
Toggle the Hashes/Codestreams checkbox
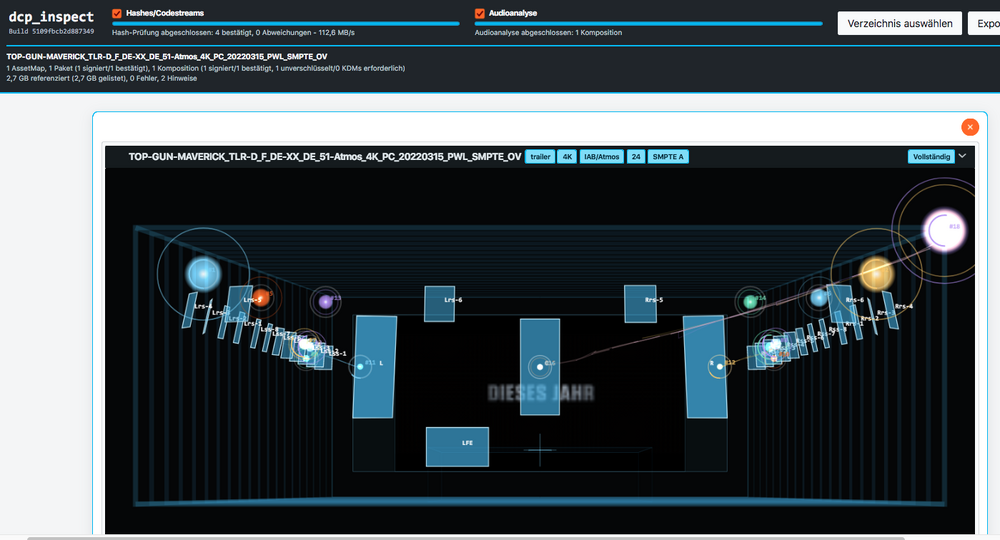pyautogui.click(x=117, y=13)
